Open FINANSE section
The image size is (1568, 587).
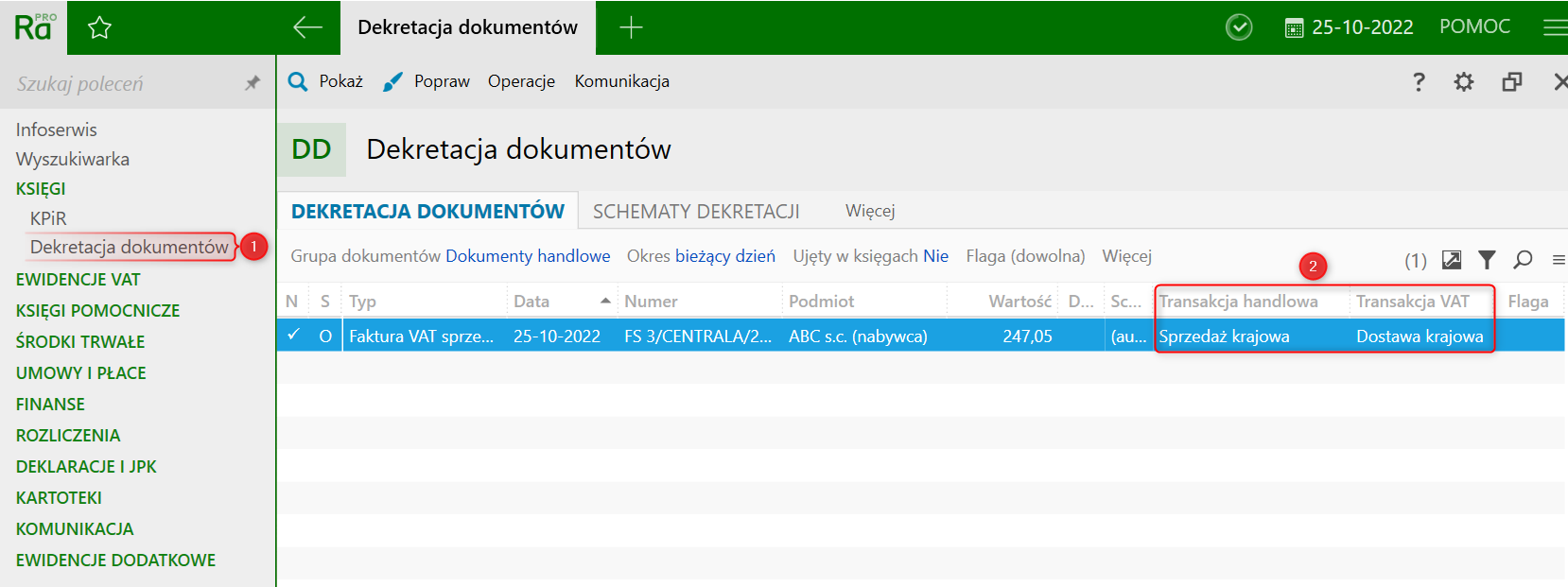click(x=50, y=405)
